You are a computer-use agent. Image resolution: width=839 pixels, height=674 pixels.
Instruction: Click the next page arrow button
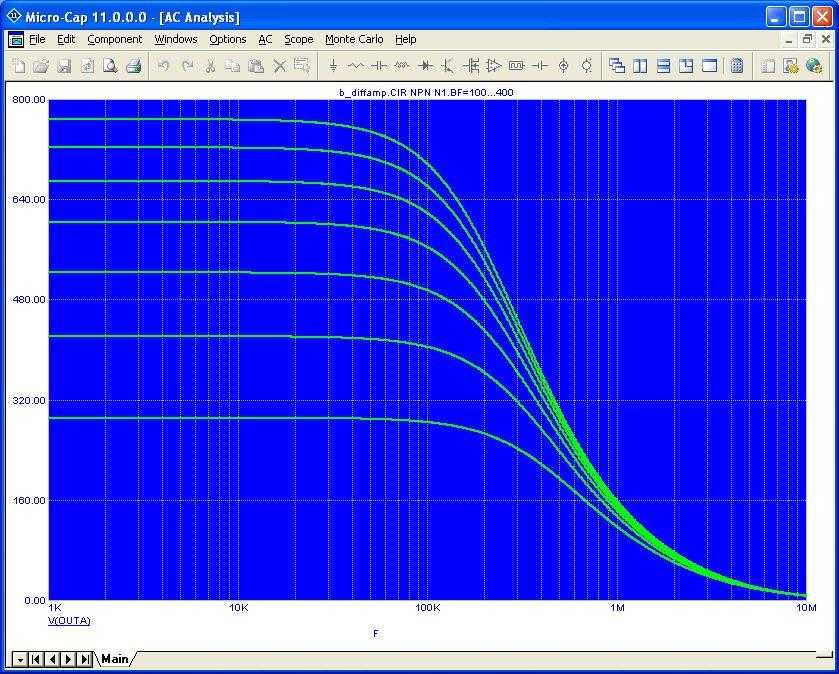pyautogui.click(x=69, y=659)
